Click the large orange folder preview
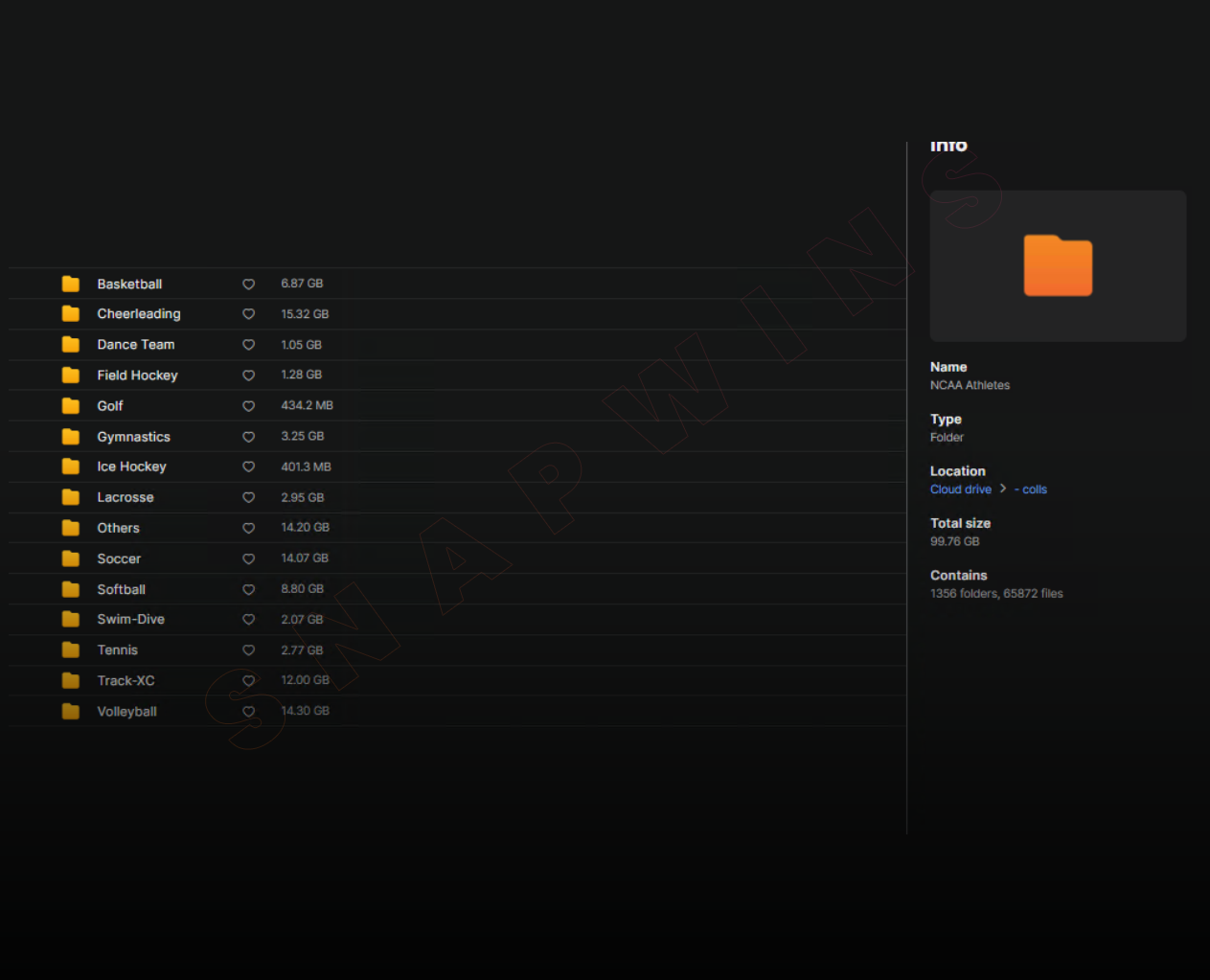This screenshot has width=1210, height=980. (x=1058, y=265)
